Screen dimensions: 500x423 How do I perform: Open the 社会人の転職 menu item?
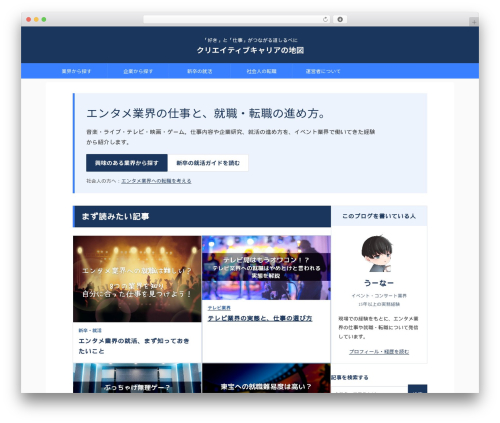tap(261, 71)
